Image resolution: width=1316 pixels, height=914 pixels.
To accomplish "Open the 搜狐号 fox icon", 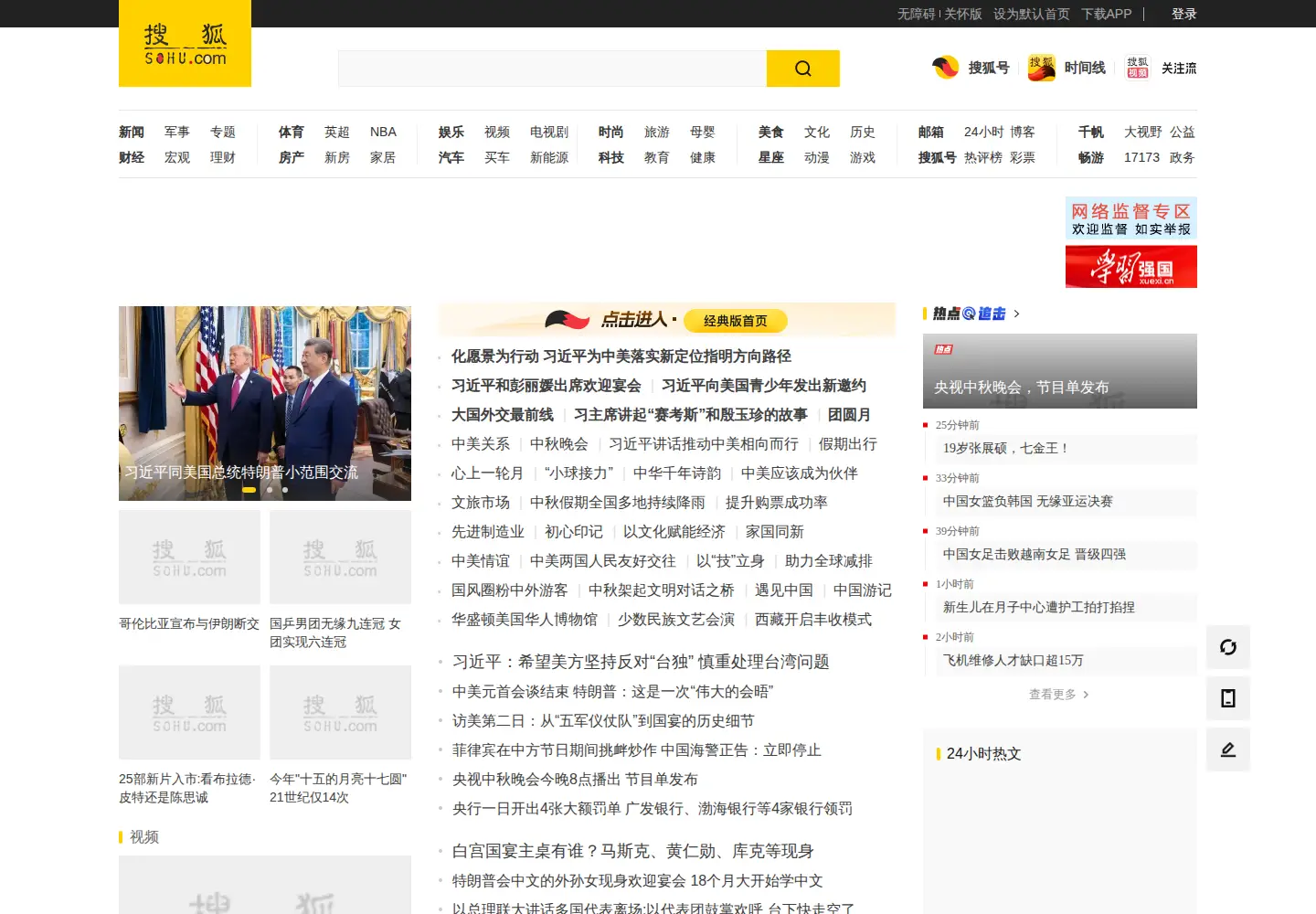I will [945, 68].
